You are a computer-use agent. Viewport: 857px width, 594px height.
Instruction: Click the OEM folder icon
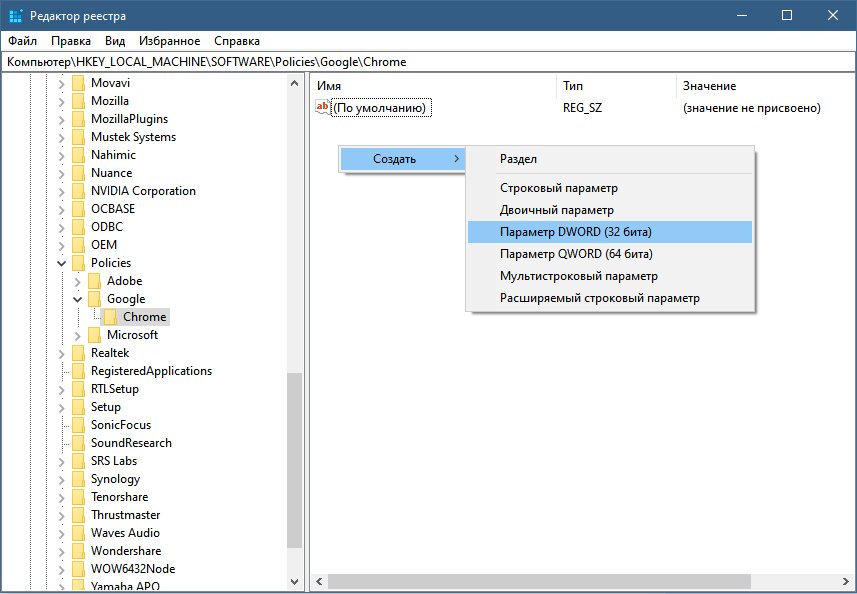click(79, 245)
